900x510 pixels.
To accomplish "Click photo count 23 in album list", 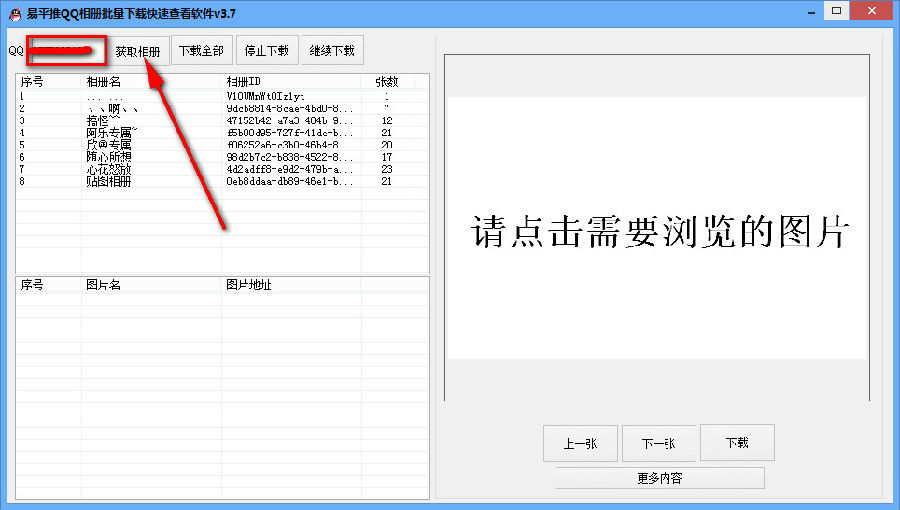I will tap(387, 169).
